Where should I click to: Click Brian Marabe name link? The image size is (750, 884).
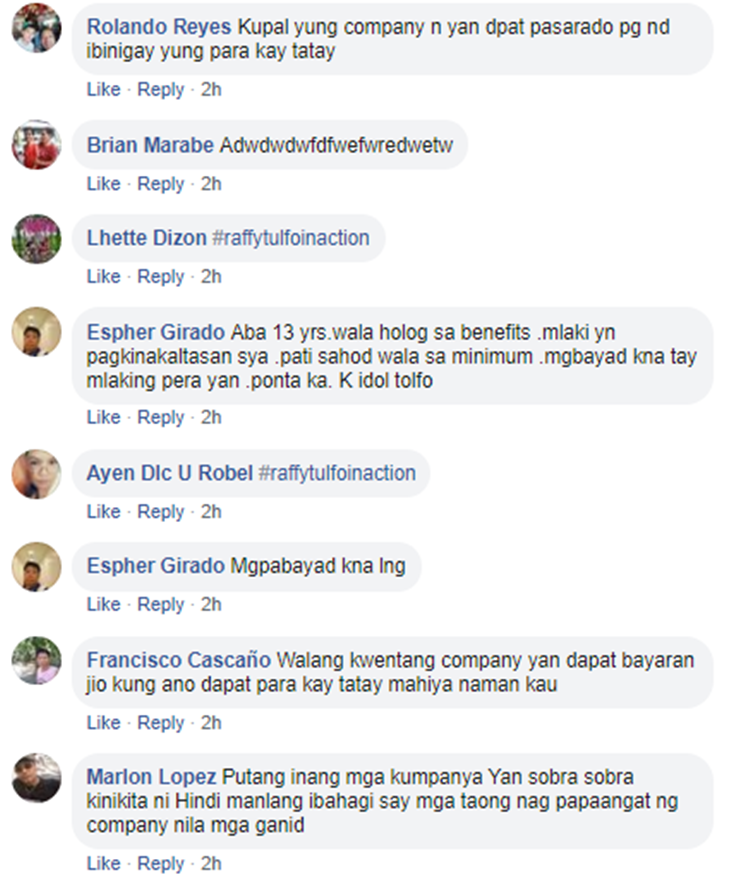(150, 145)
